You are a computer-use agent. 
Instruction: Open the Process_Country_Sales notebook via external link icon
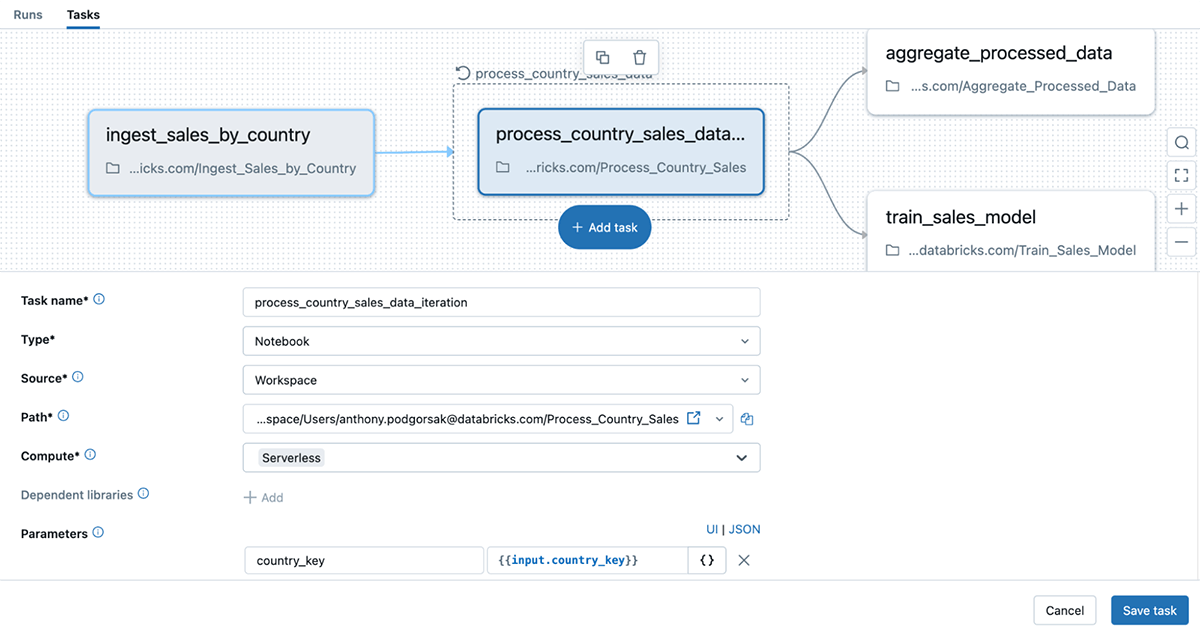[x=694, y=419]
